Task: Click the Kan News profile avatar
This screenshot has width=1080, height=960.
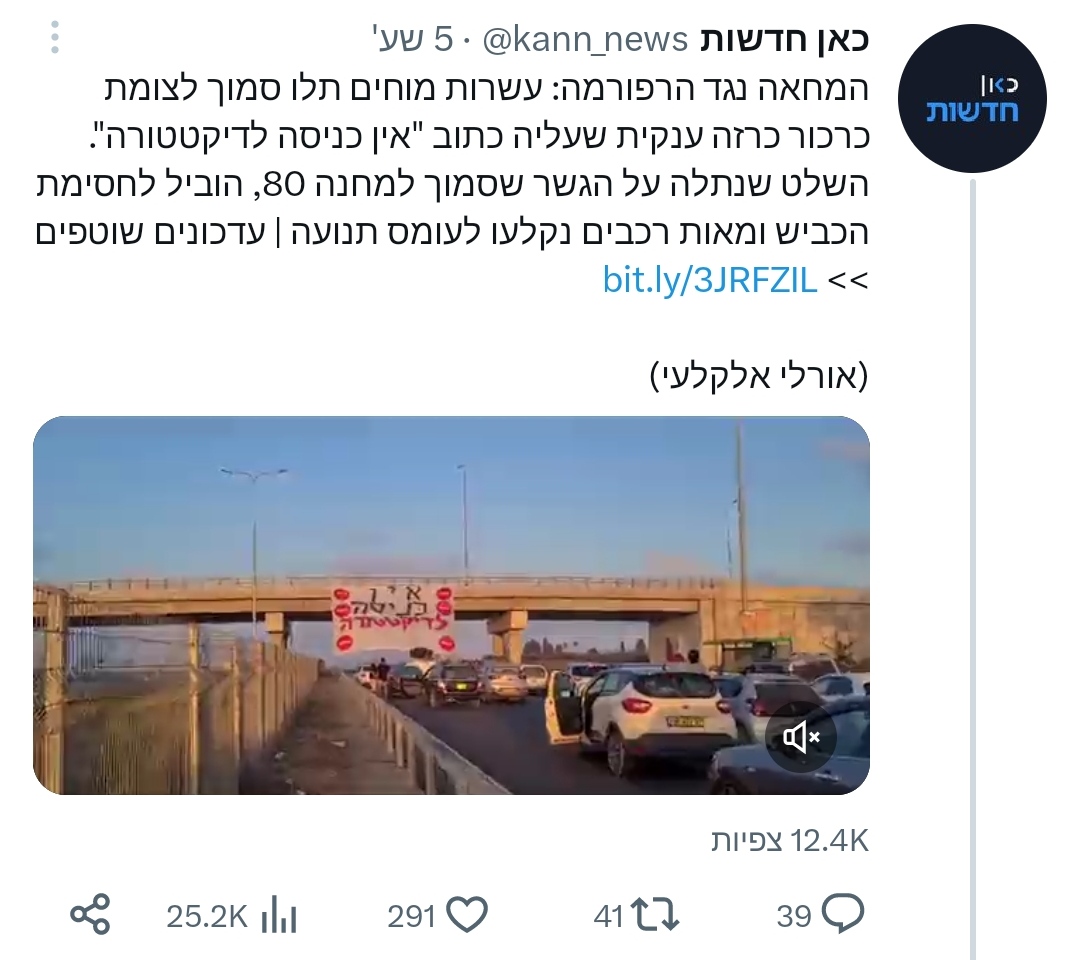Action: 972,98
